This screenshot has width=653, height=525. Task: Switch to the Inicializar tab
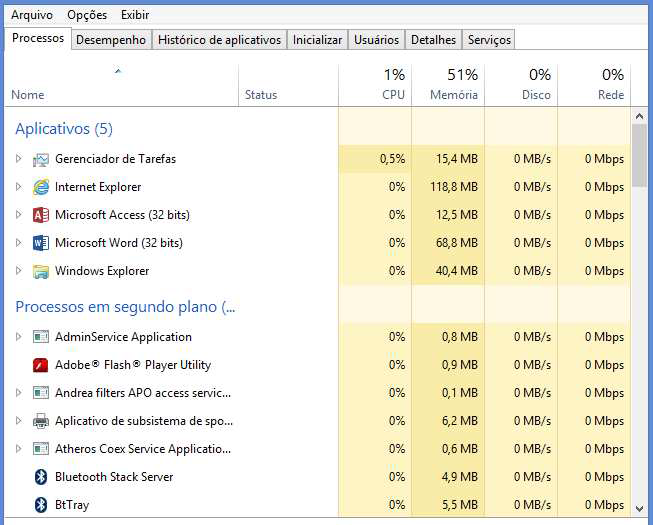point(317,40)
